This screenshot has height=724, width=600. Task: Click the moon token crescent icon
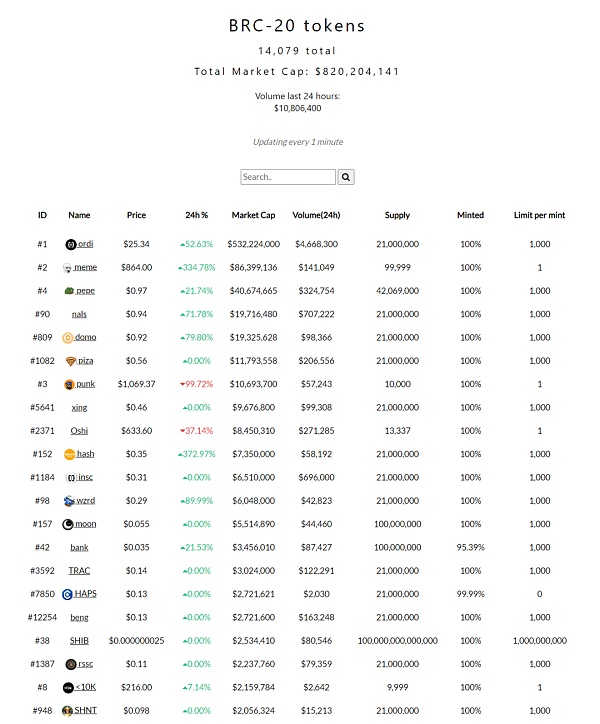click(68, 524)
